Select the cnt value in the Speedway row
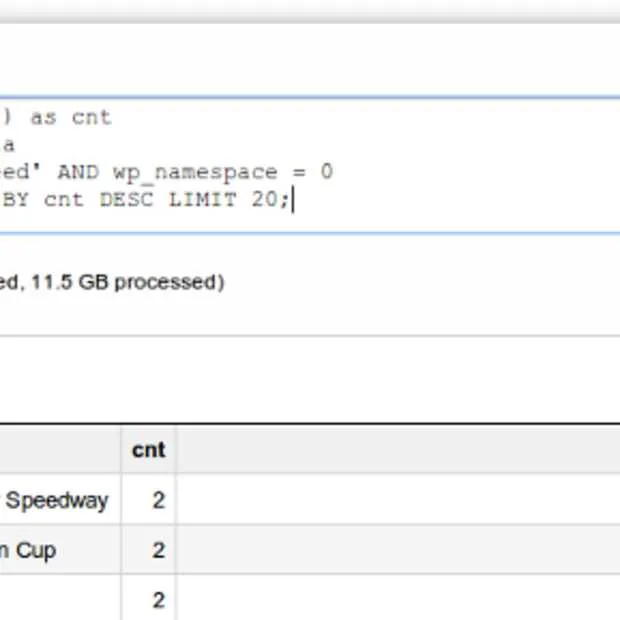 pos(158,500)
